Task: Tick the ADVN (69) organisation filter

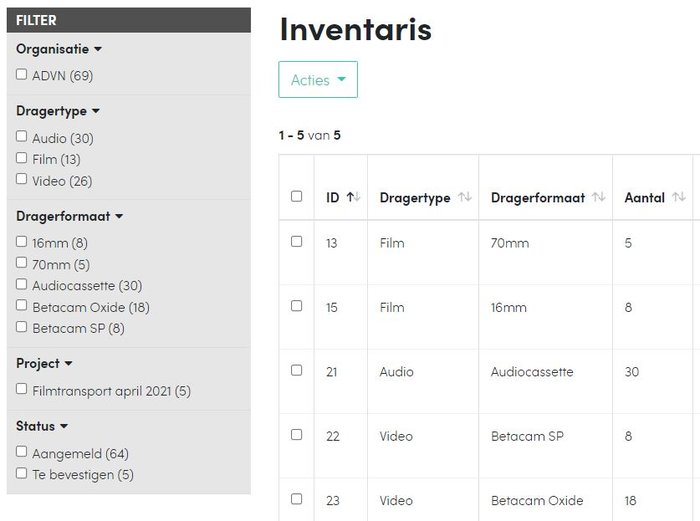Action: [x=21, y=74]
